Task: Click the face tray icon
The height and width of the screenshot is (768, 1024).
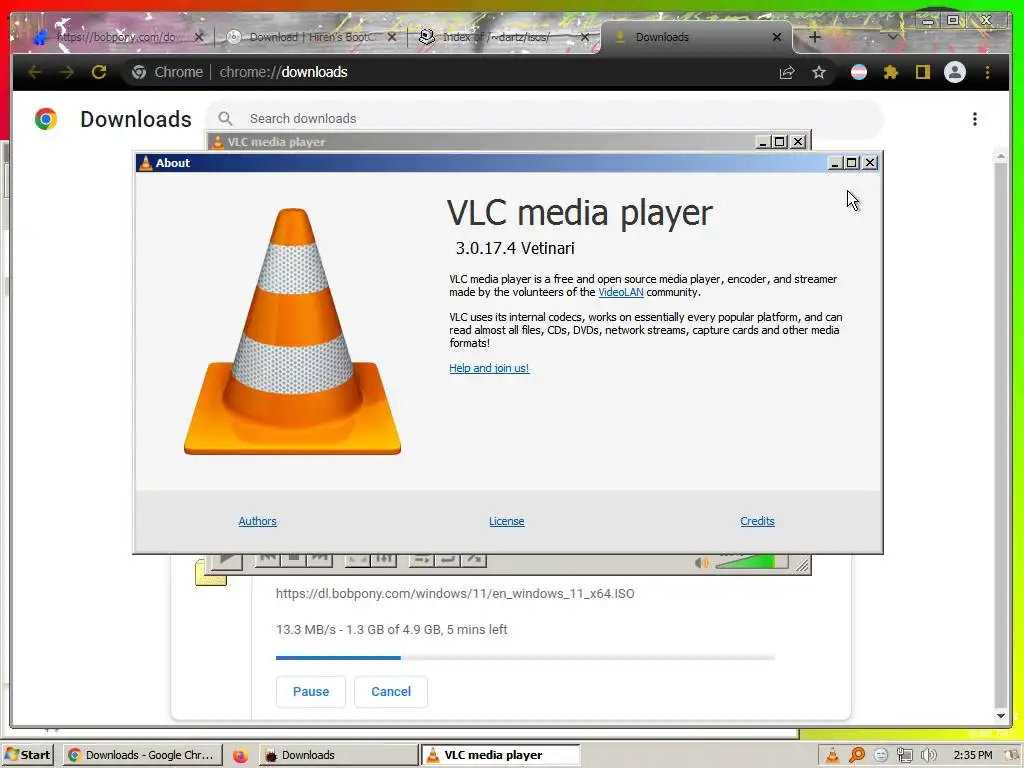Action: (x=881, y=755)
